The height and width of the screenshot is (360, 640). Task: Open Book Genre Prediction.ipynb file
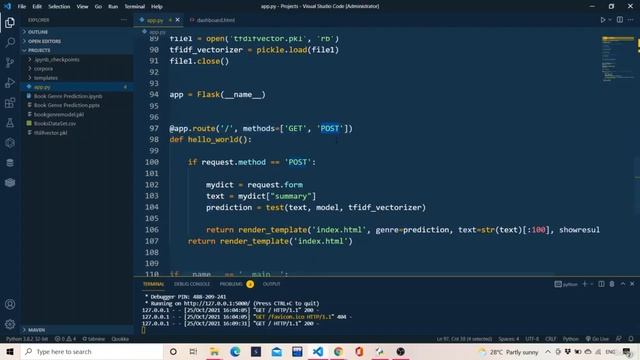[x=77, y=96]
